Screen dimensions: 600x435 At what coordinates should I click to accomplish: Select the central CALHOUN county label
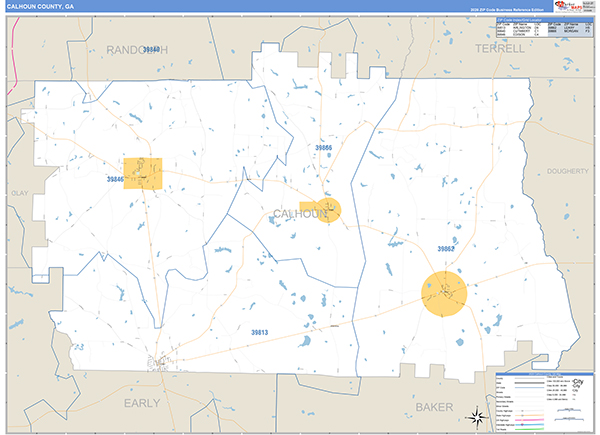tap(300, 213)
